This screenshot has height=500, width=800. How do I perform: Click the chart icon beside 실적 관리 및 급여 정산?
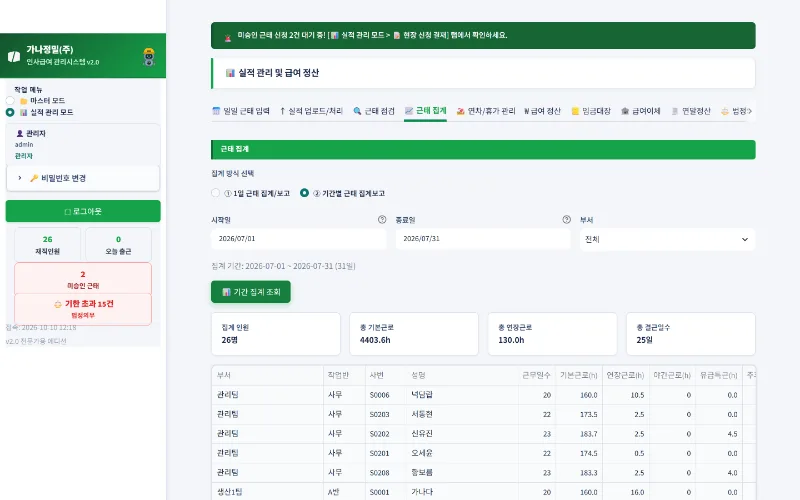coord(230,73)
